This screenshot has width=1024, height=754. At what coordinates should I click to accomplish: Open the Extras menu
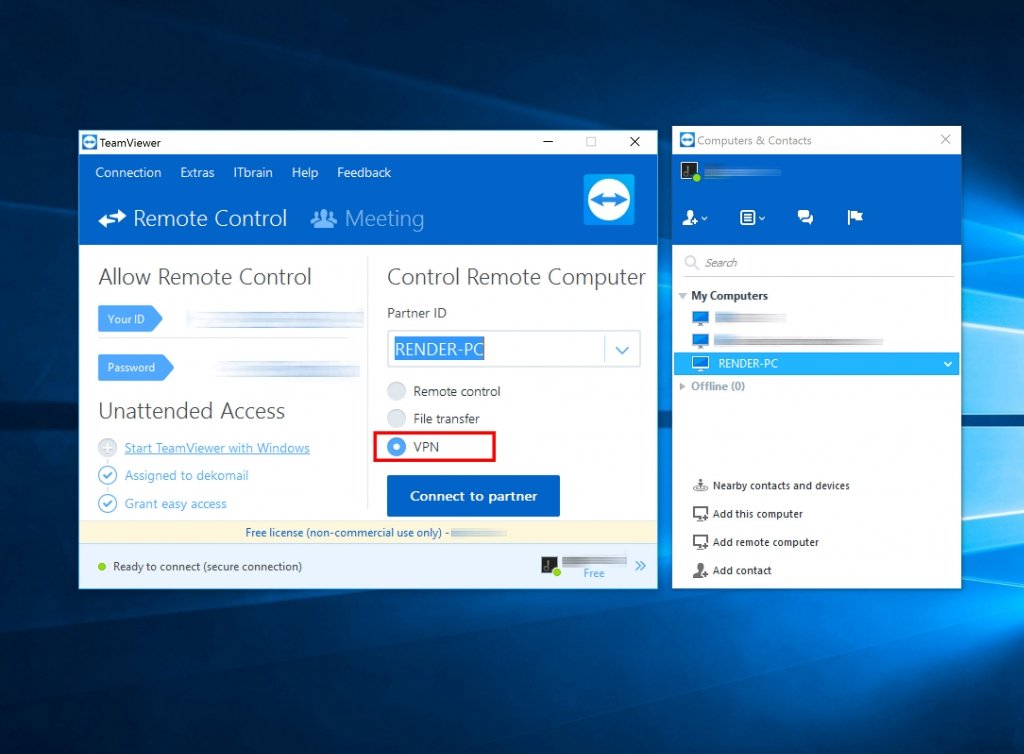(197, 172)
